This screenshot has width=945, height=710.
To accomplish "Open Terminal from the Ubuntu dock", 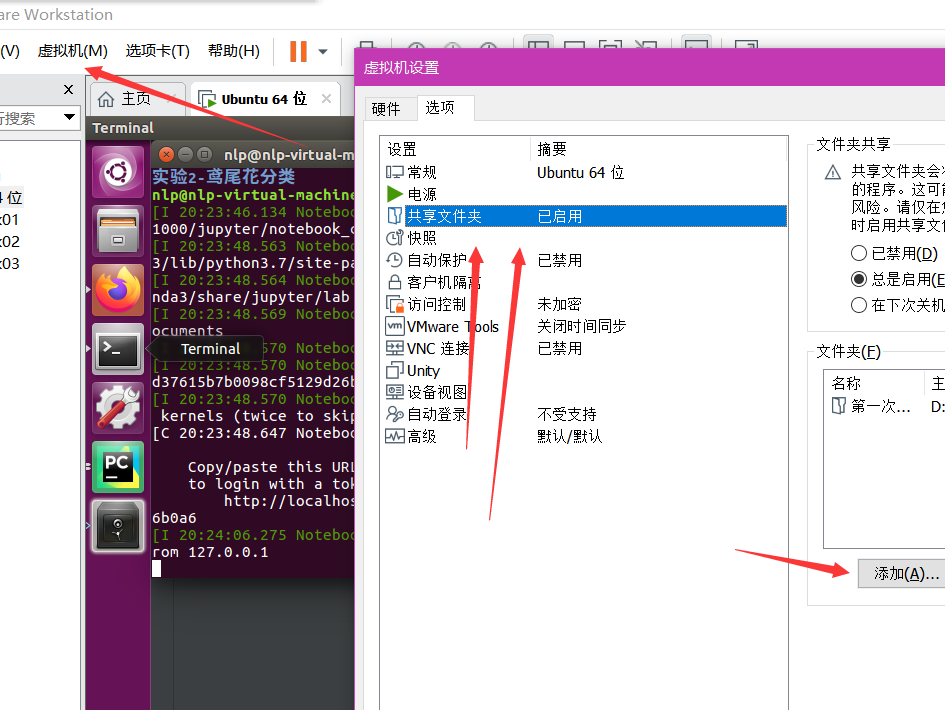I will pyautogui.click(x=118, y=349).
